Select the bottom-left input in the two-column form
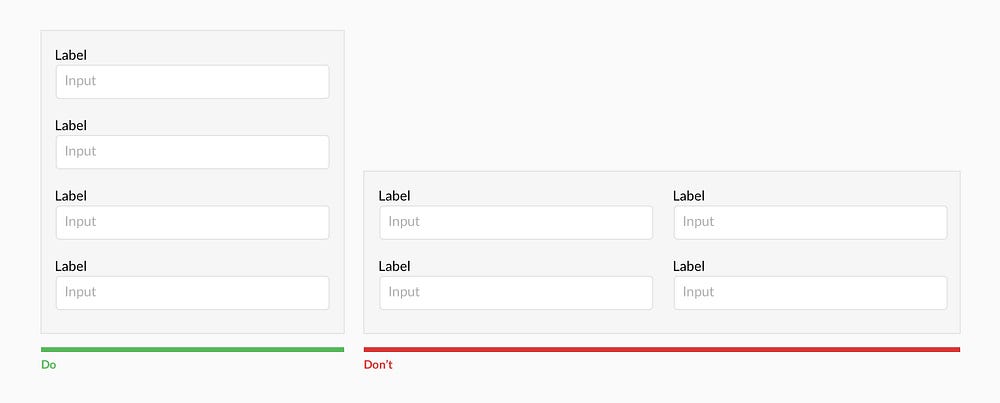Screen dimensions: 1000x403 [516, 293]
